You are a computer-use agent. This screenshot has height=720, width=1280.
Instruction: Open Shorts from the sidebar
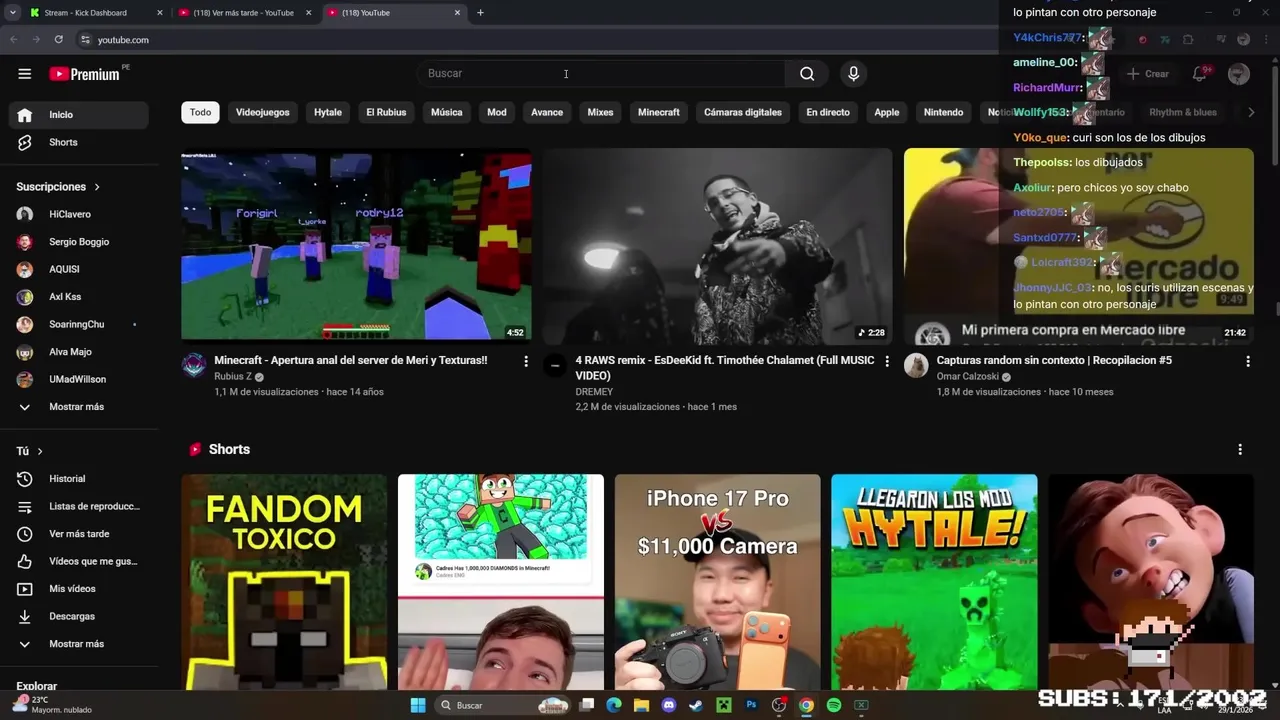click(79, 142)
